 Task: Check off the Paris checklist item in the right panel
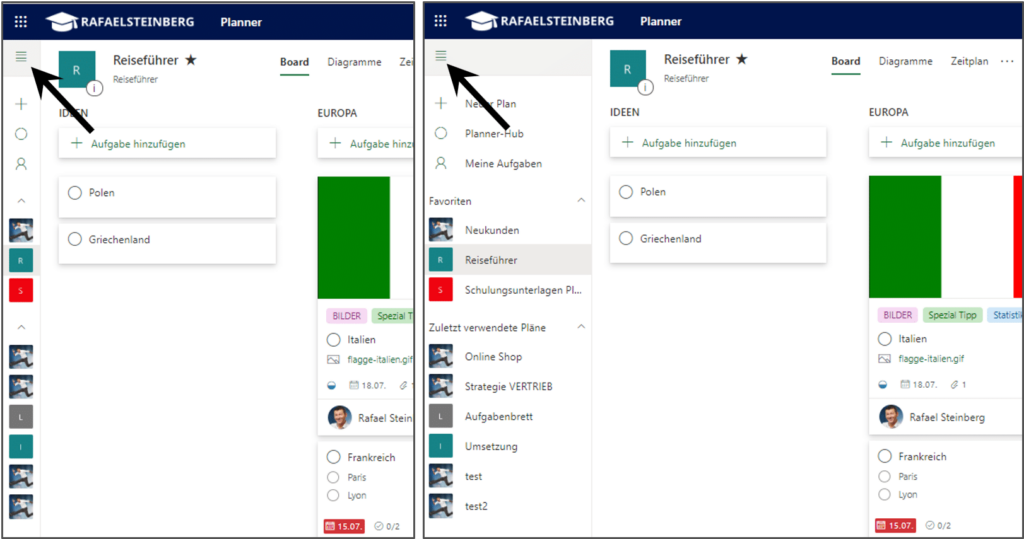pos(884,476)
